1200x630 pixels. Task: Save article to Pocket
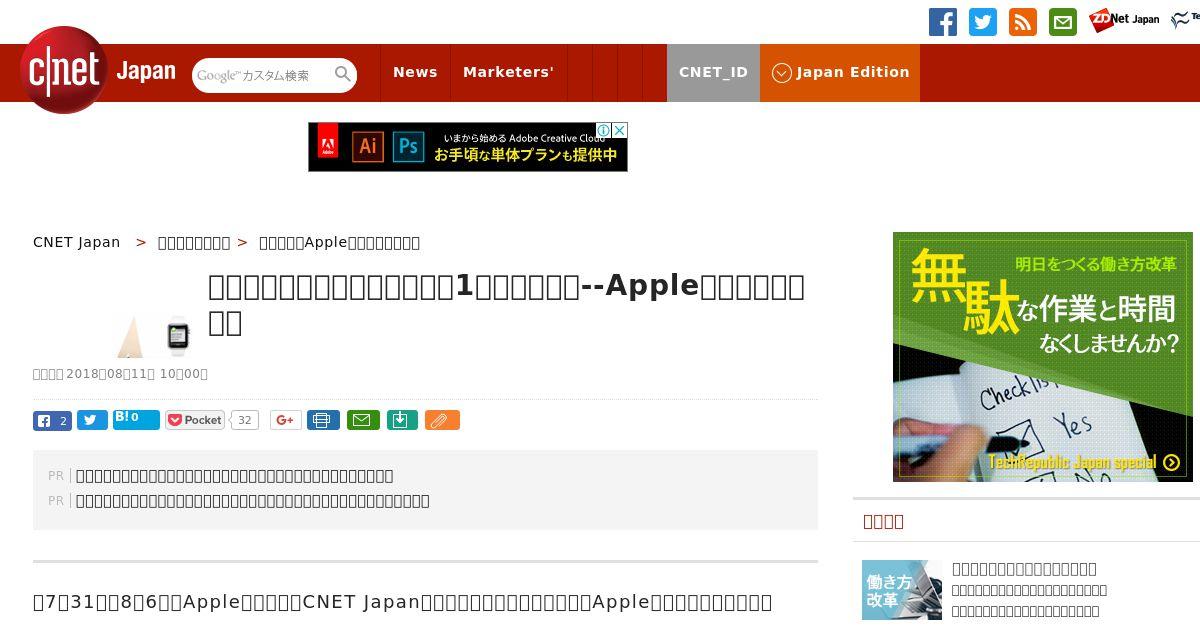tap(195, 420)
